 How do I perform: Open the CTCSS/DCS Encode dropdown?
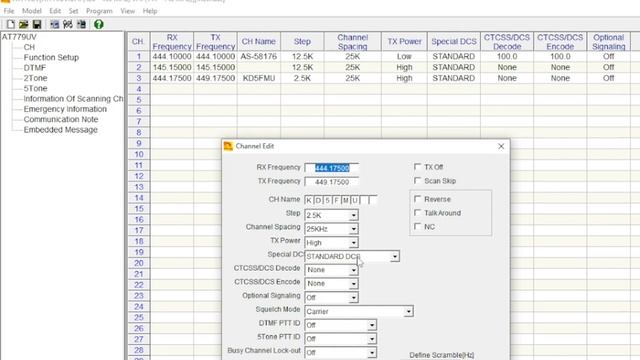tap(353, 284)
